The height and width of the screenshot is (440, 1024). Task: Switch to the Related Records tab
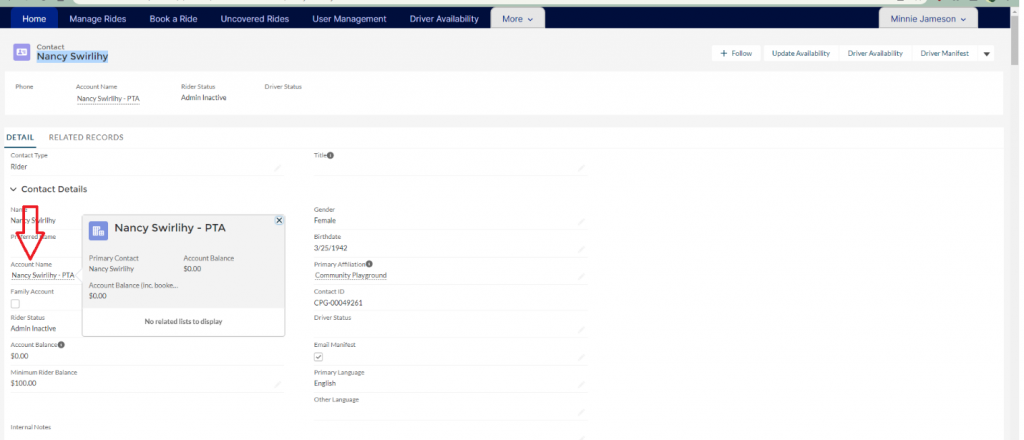pyautogui.click(x=86, y=137)
